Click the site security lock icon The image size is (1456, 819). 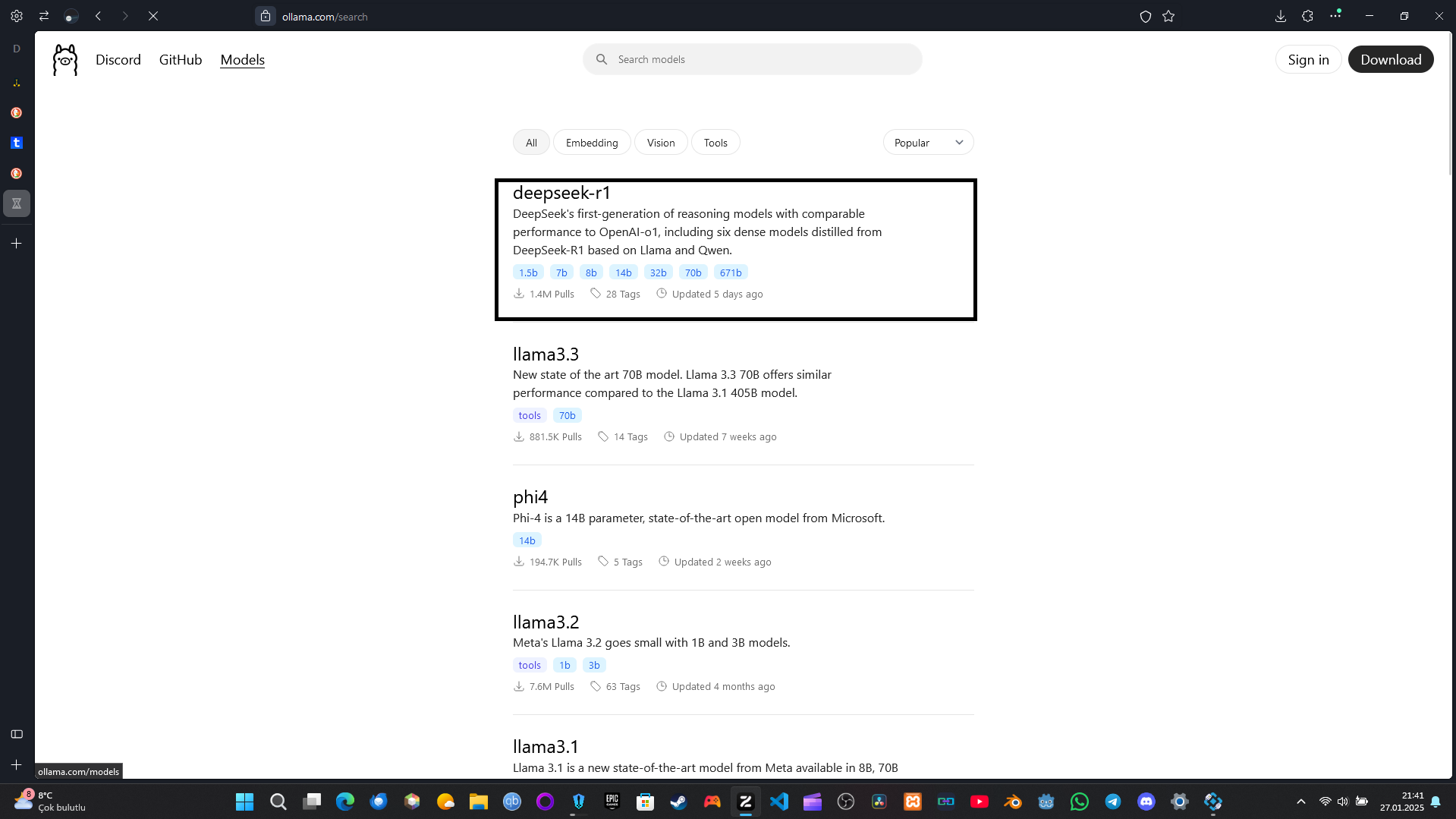point(266,16)
